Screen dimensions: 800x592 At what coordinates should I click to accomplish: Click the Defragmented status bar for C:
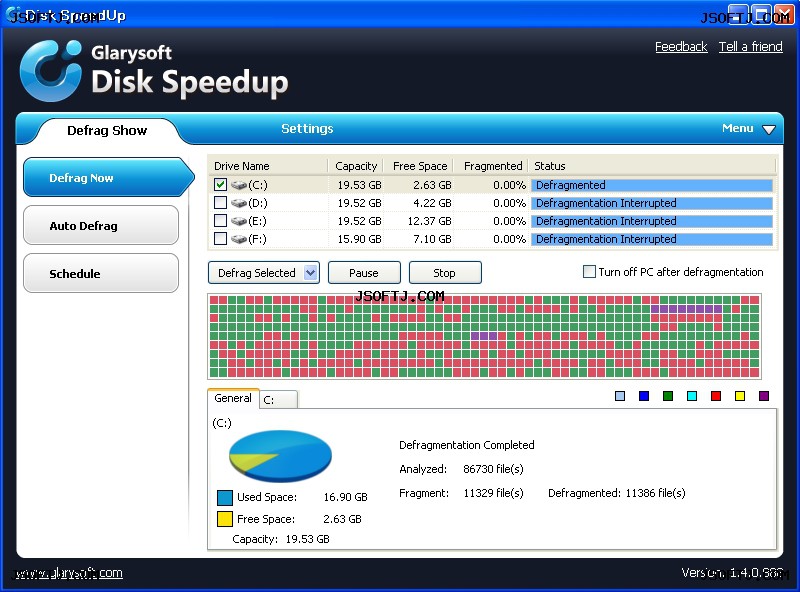pos(652,185)
